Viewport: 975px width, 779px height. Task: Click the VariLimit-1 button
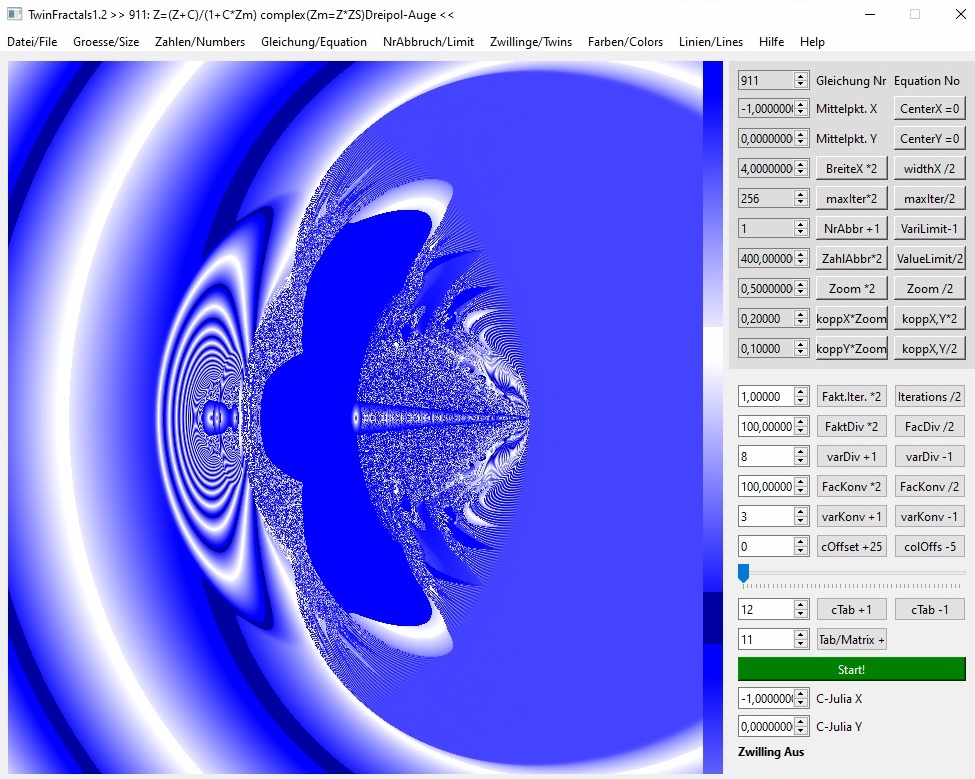coord(930,228)
